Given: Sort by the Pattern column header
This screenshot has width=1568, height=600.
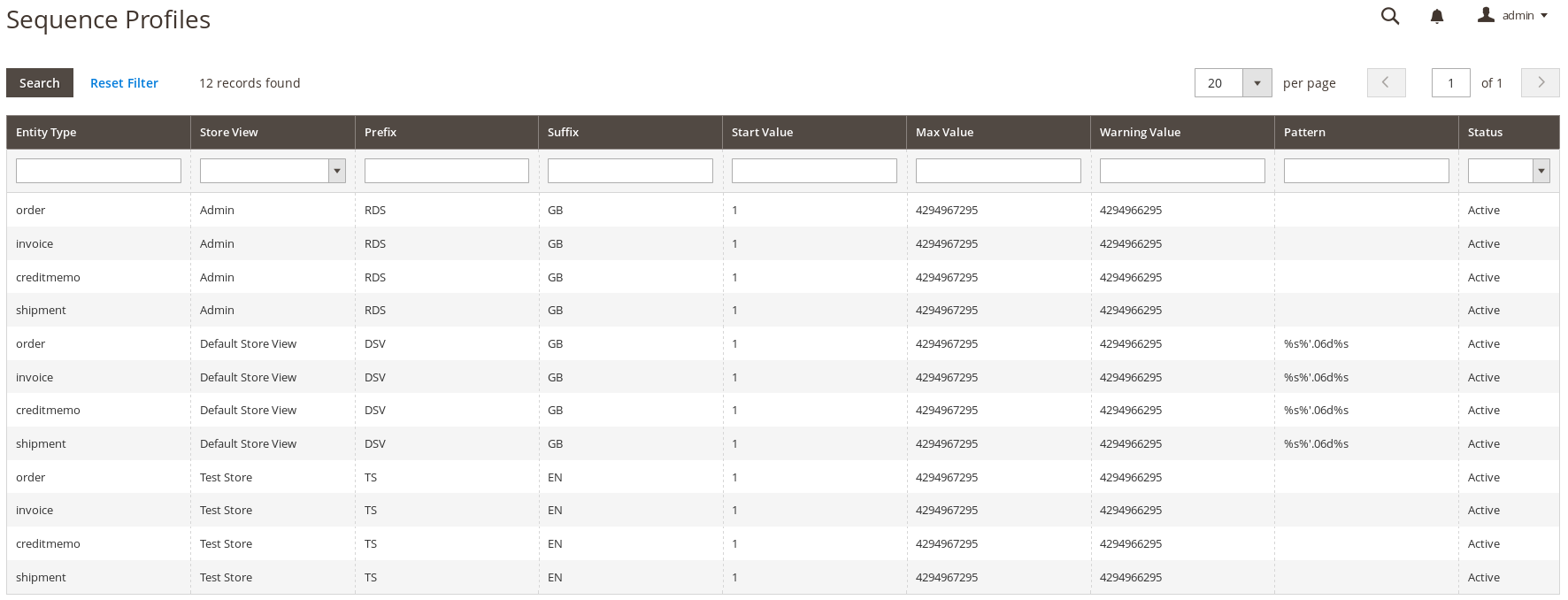Looking at the screenshot, I should [x=1366, y=132].
